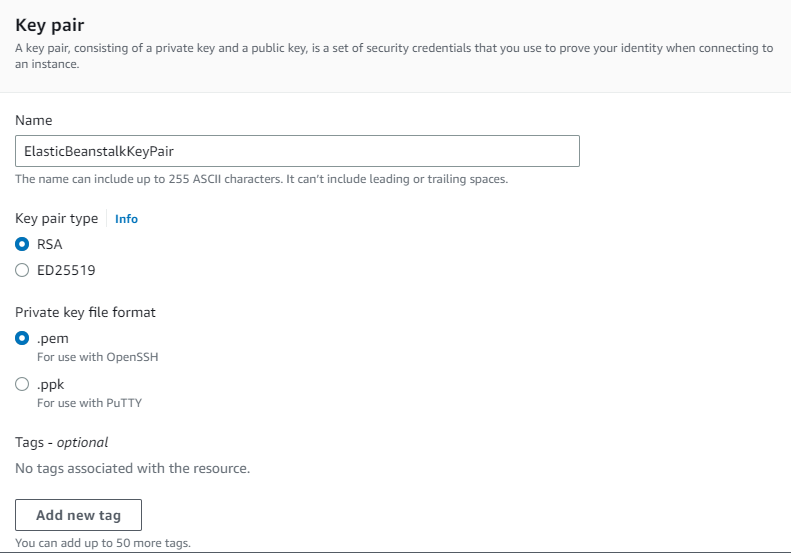
Task: Click the 50 more tags hint text
Action: pyautogui.click(x=103, y=543)
